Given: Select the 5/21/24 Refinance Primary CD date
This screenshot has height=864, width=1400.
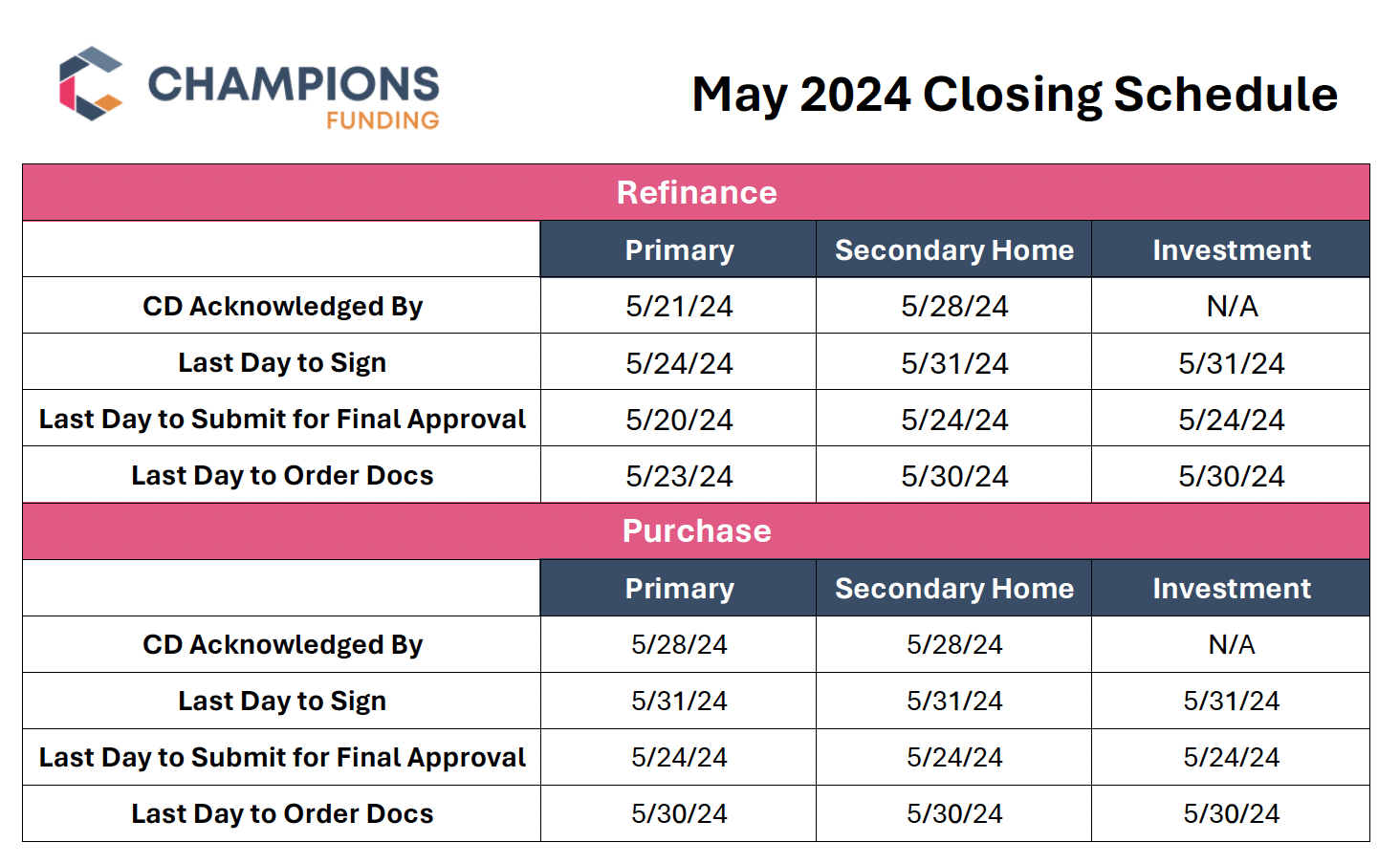Looking at the screenshot, I should click(x=679, y=307).
